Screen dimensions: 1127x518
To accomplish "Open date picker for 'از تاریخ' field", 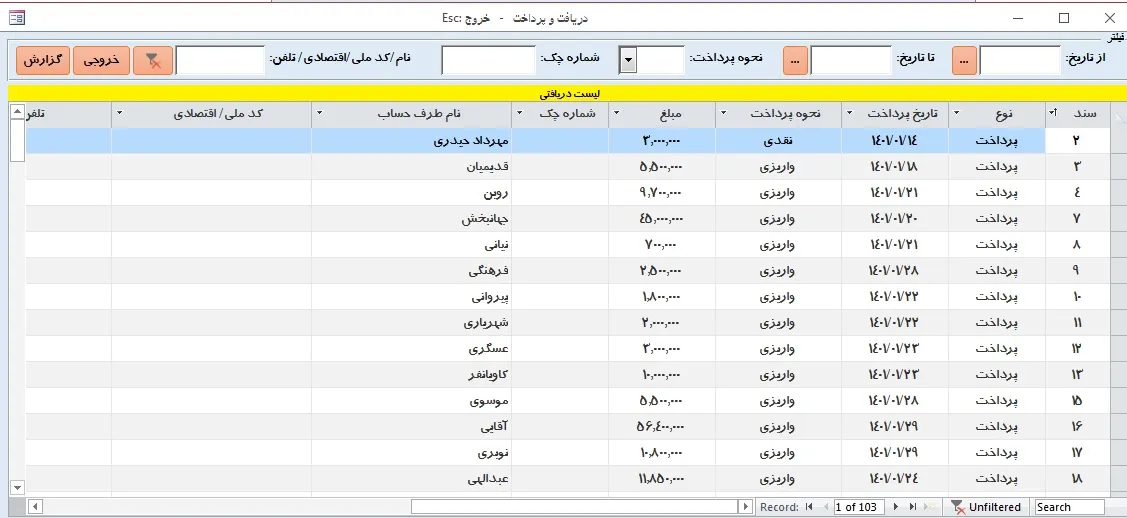I will 964,61.
